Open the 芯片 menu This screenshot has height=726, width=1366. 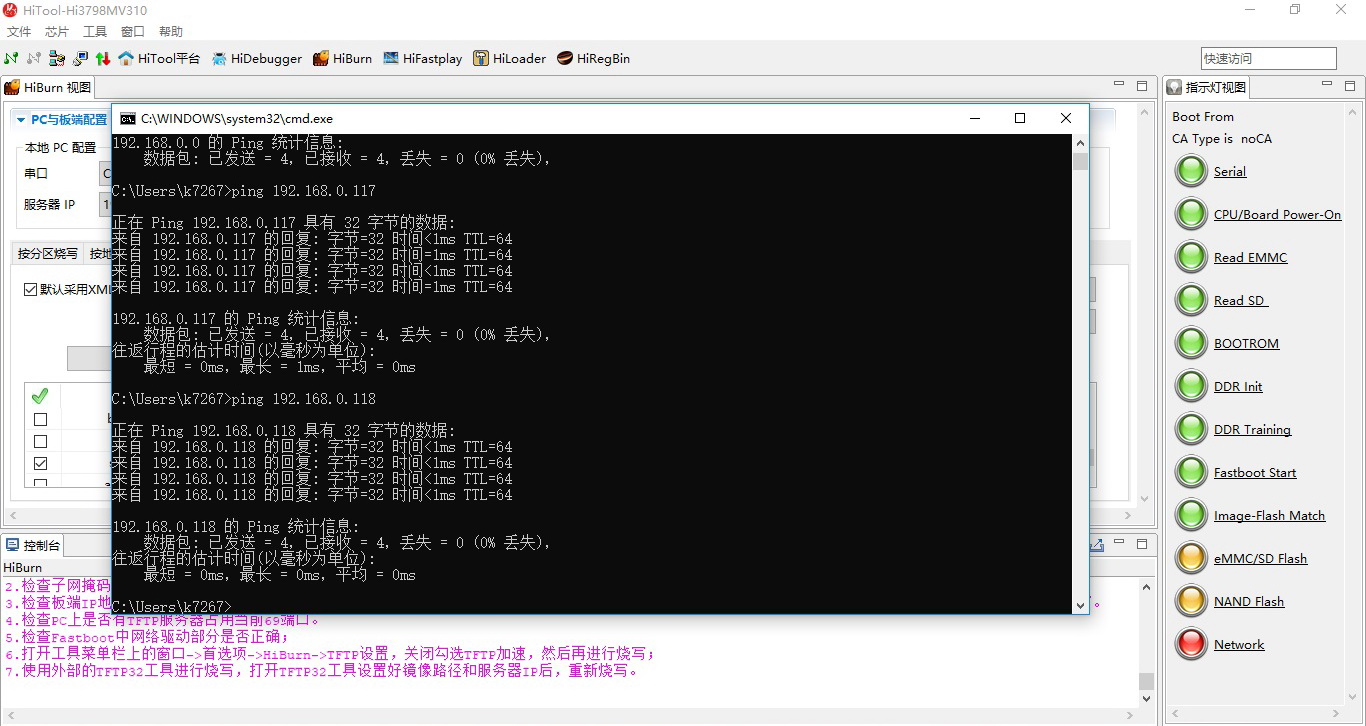point(57,32)
